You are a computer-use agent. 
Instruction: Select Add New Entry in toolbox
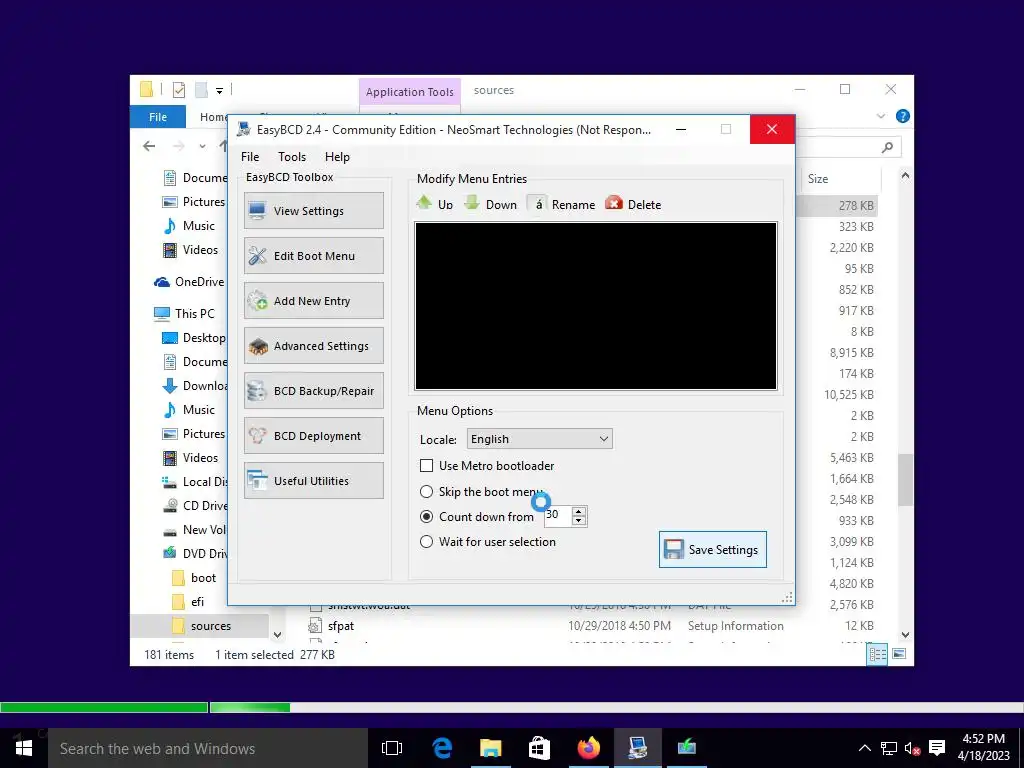pyautogui.click(x=313, y=300)
